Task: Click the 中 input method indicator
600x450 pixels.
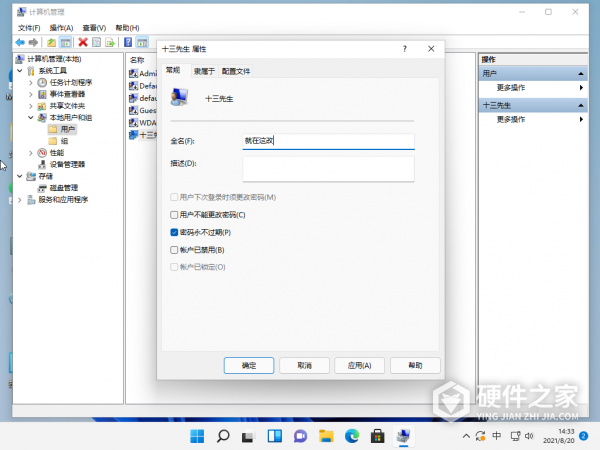Action: tap(497, 435)
